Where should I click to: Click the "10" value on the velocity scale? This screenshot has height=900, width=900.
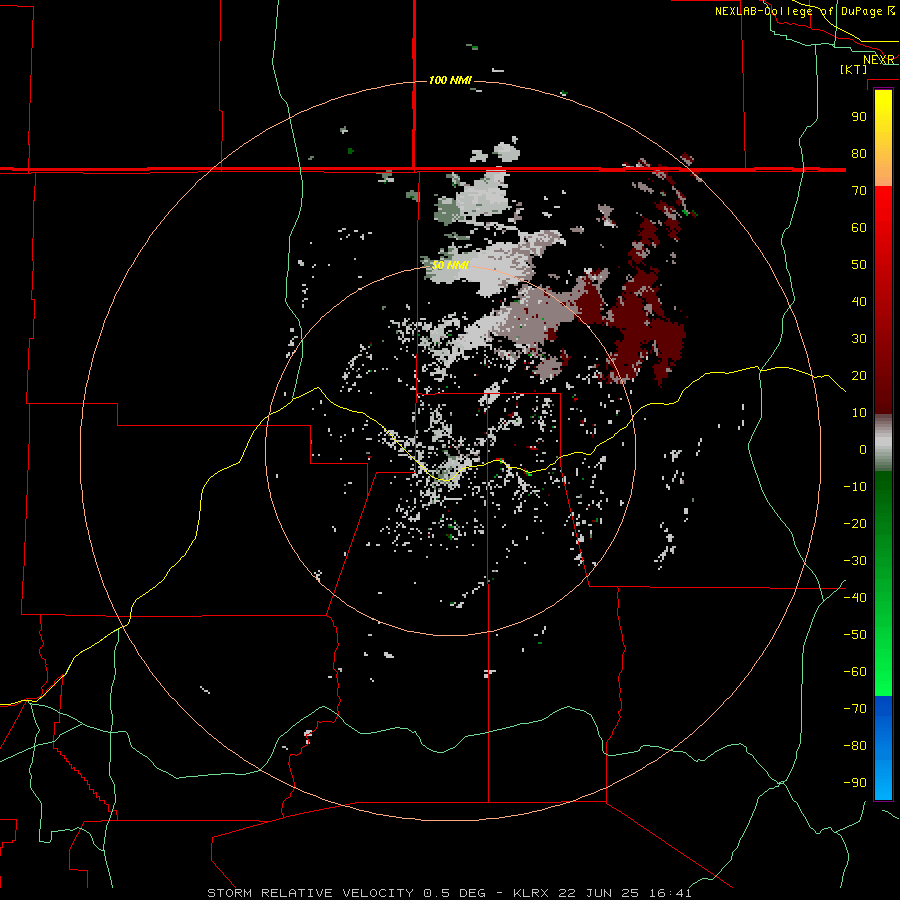pos(859,413)
